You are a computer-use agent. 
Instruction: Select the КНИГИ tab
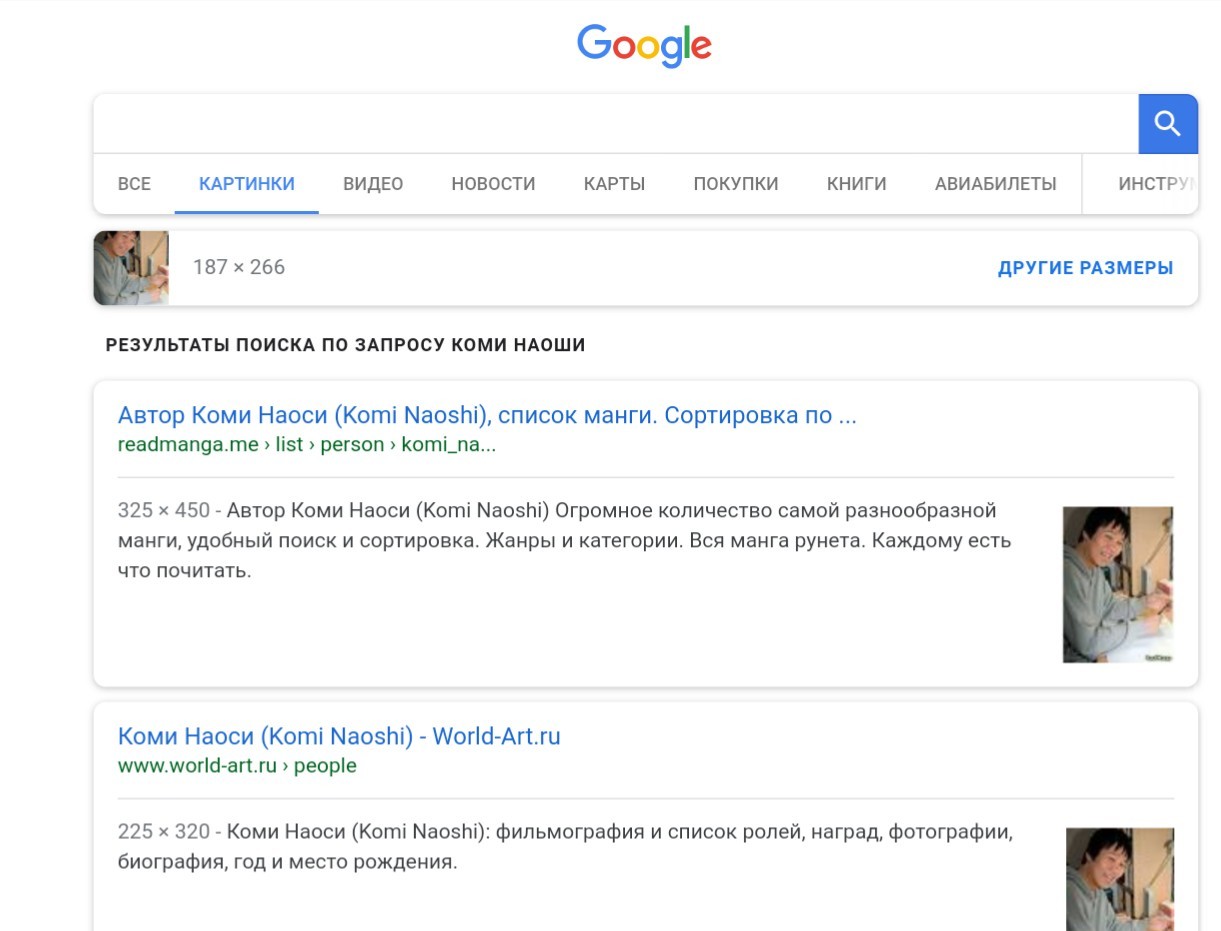tap(856, 184)
